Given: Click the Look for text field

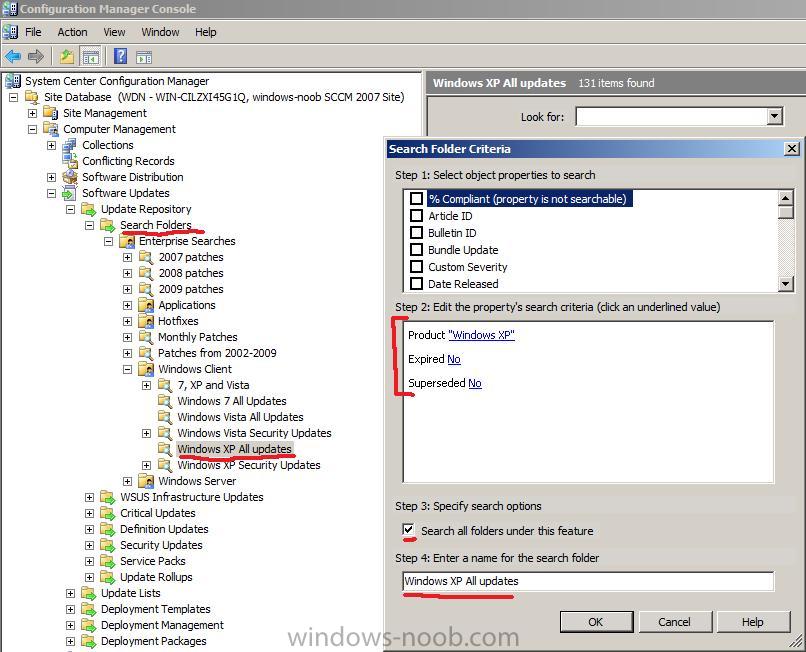Looking at the screenshot, I should (672, 116).
